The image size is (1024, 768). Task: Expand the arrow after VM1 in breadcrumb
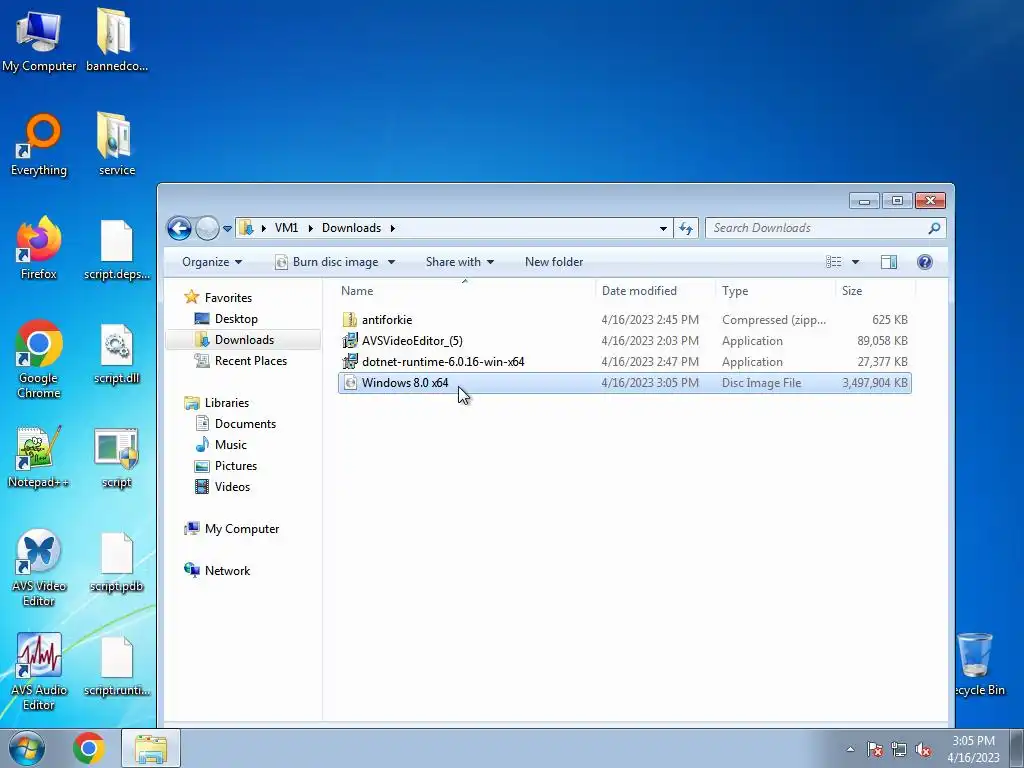pyautogui.click(x=310, y=228)
